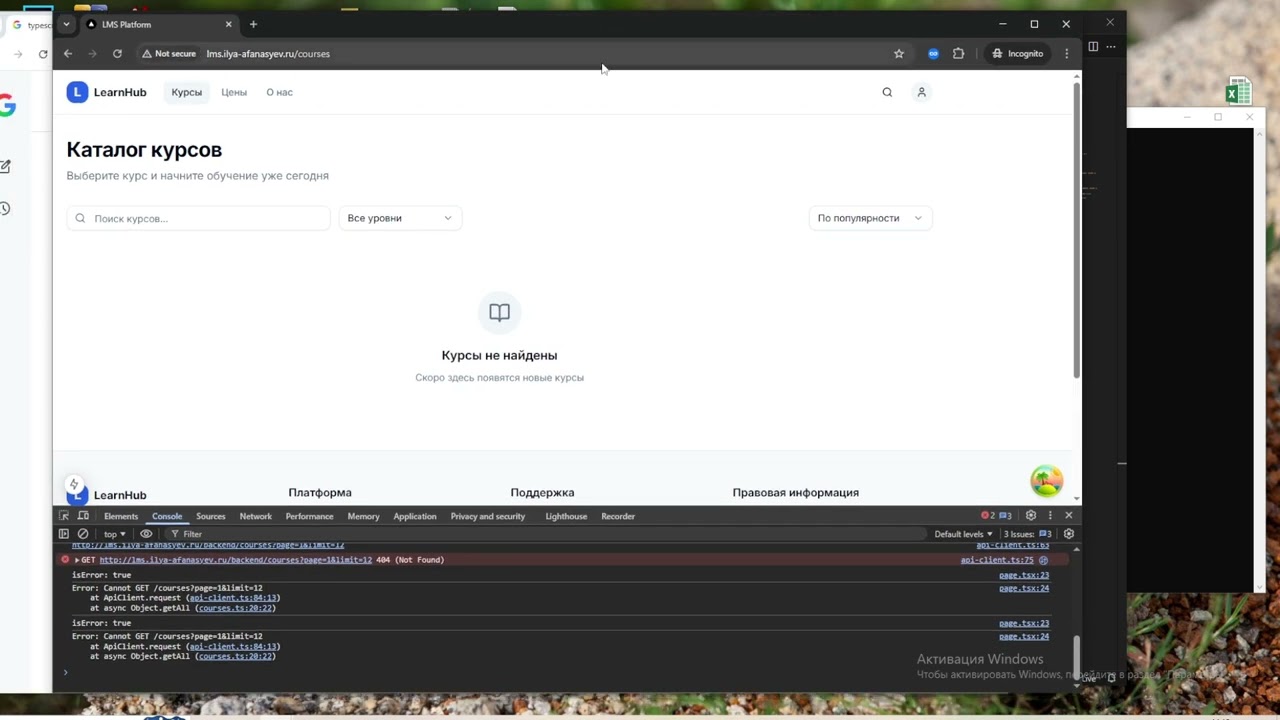Viewport: 1280px width, 720px height.
Task: Click Цены navigation item
Action: point(234,92)
